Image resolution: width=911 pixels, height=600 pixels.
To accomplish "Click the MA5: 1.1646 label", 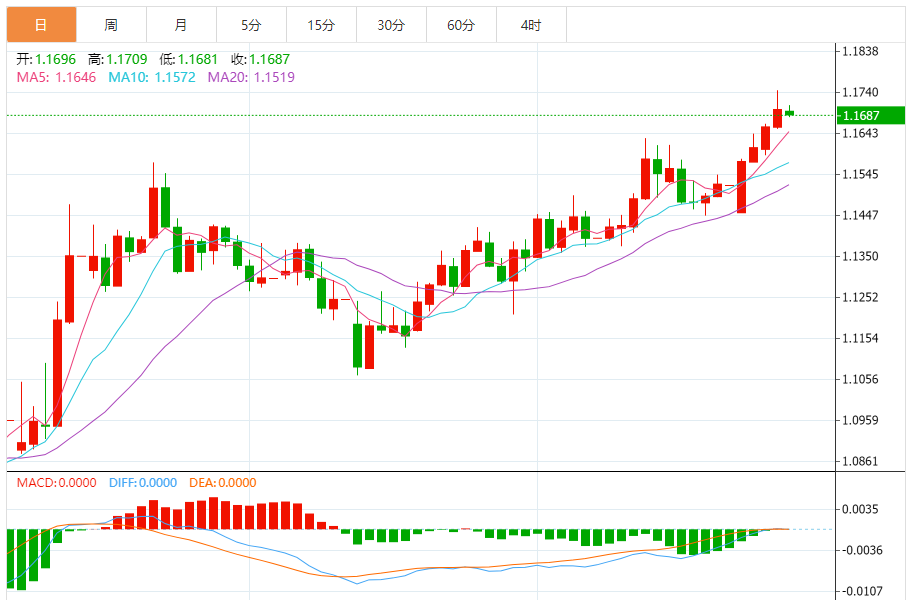I will (x=56, y=77).
